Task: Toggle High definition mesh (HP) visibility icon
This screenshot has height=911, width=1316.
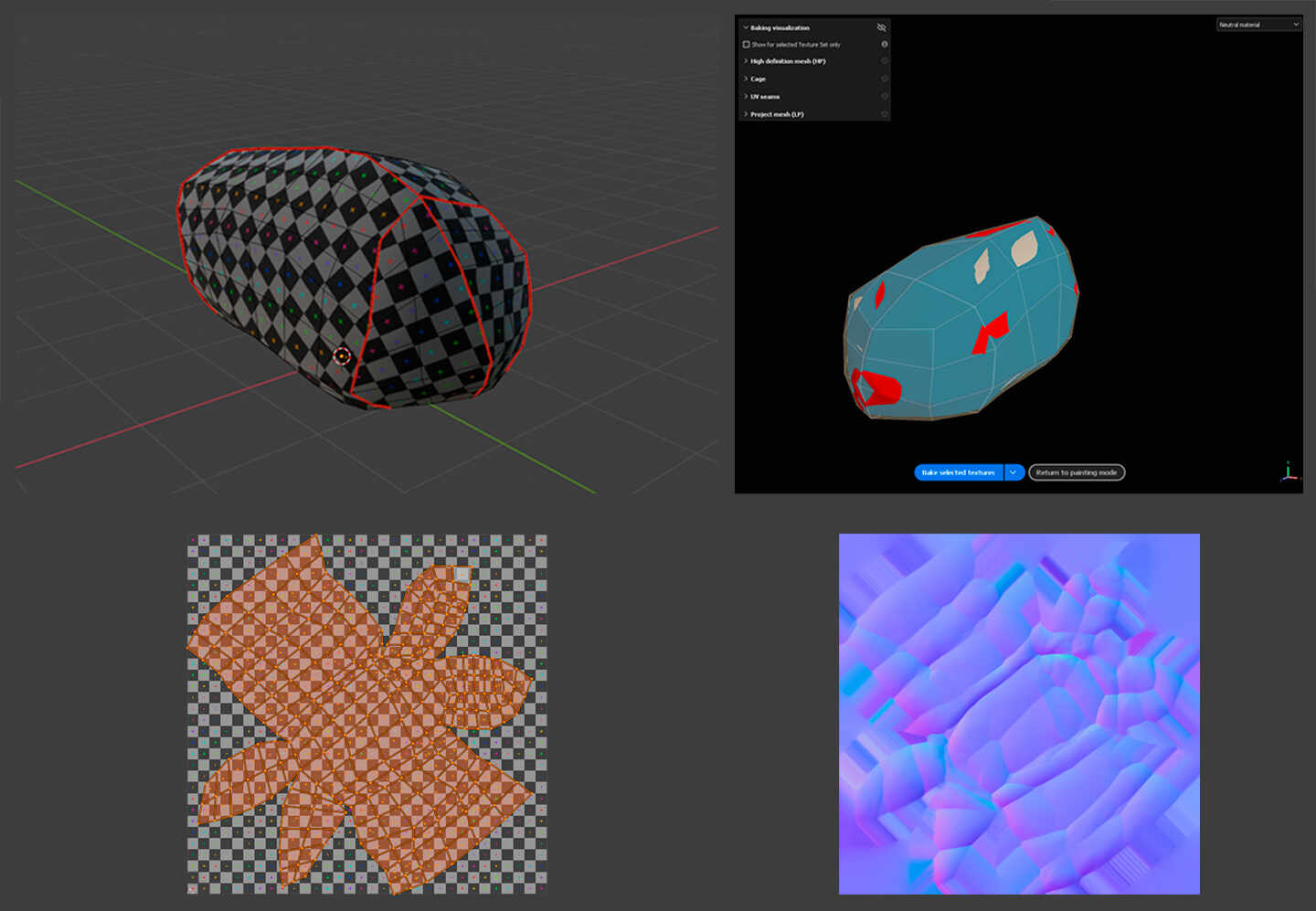Action: (884, 61)
